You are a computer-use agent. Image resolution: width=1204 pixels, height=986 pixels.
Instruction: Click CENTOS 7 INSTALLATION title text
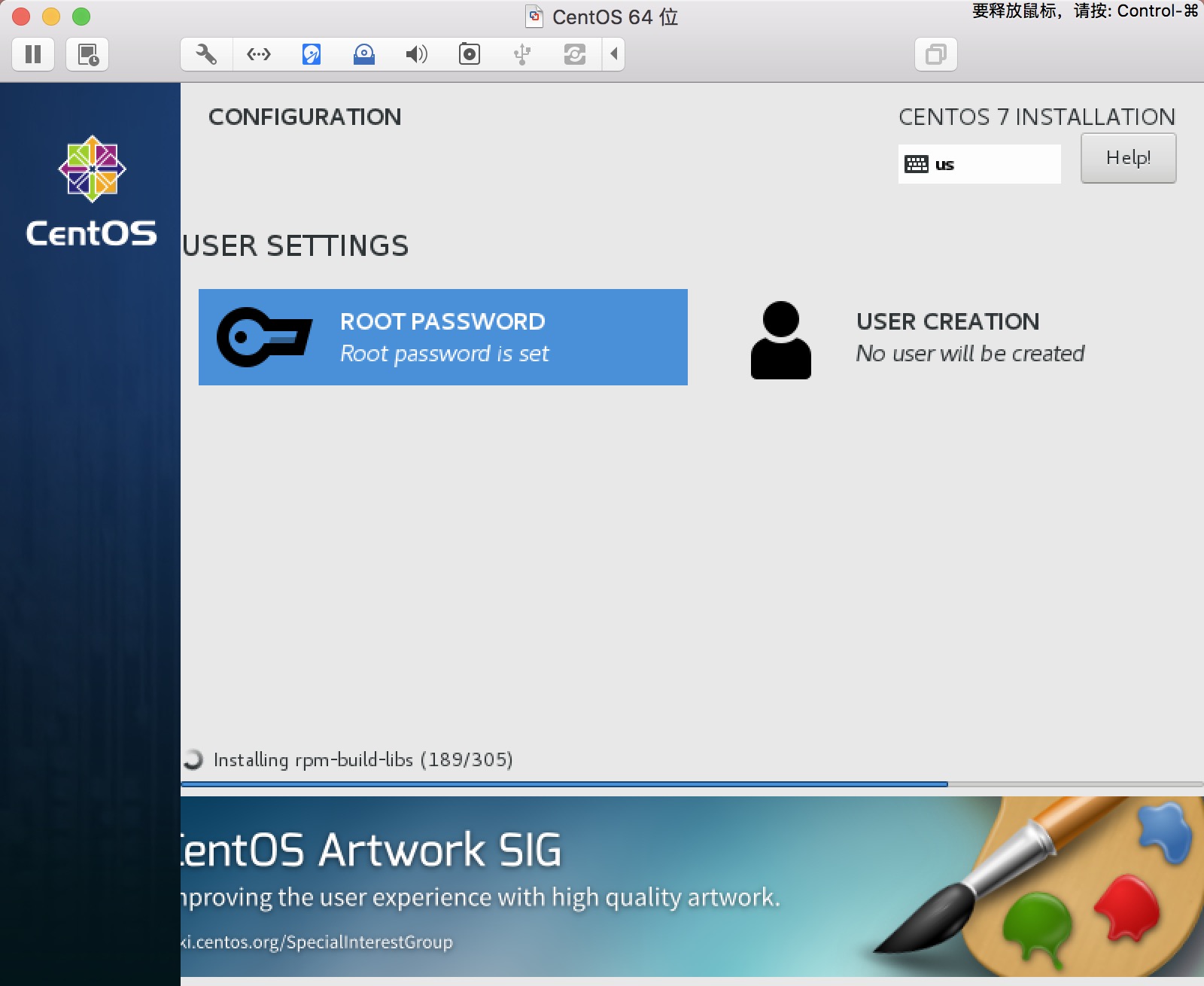[x=1037, y=117]
